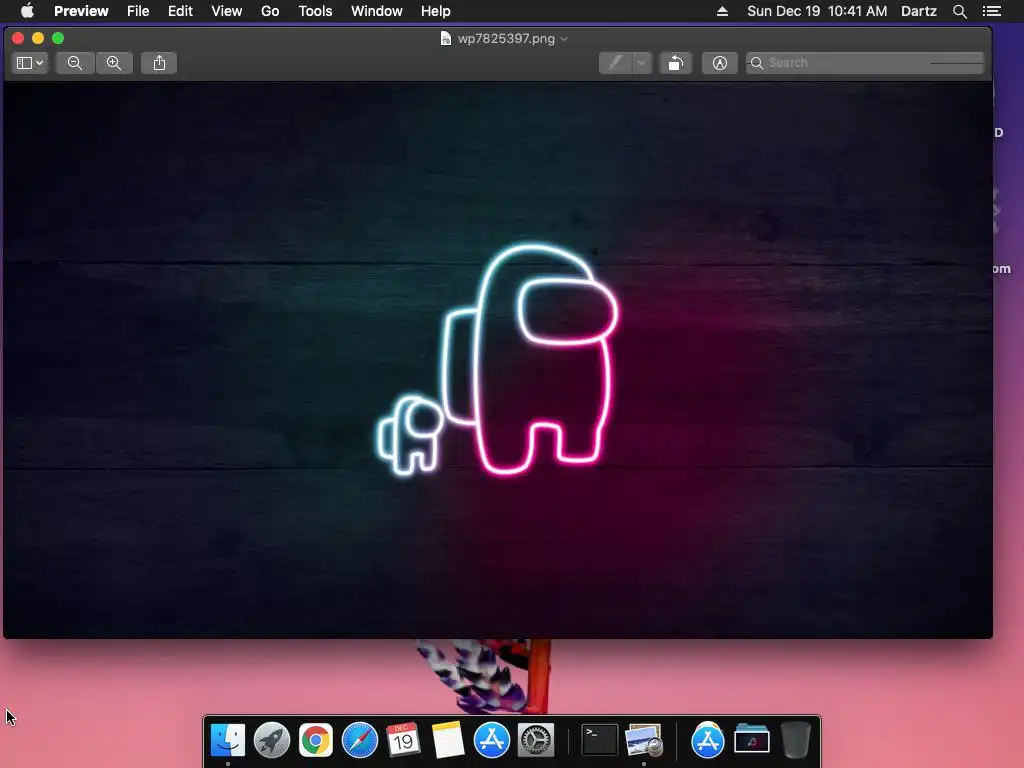
Task: Open Spotlight search magnifier
Action: [959, 11]
